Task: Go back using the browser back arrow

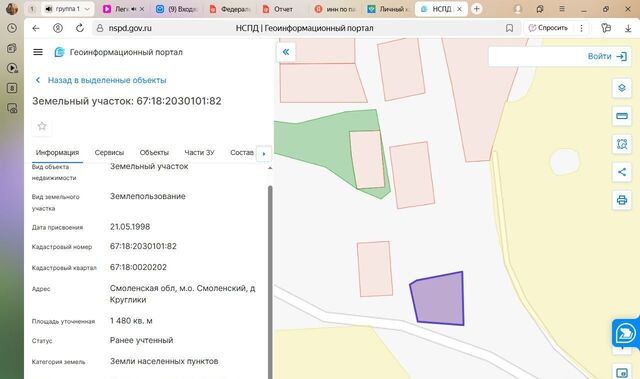Action: pyautogui.click(x=36, y=28)
